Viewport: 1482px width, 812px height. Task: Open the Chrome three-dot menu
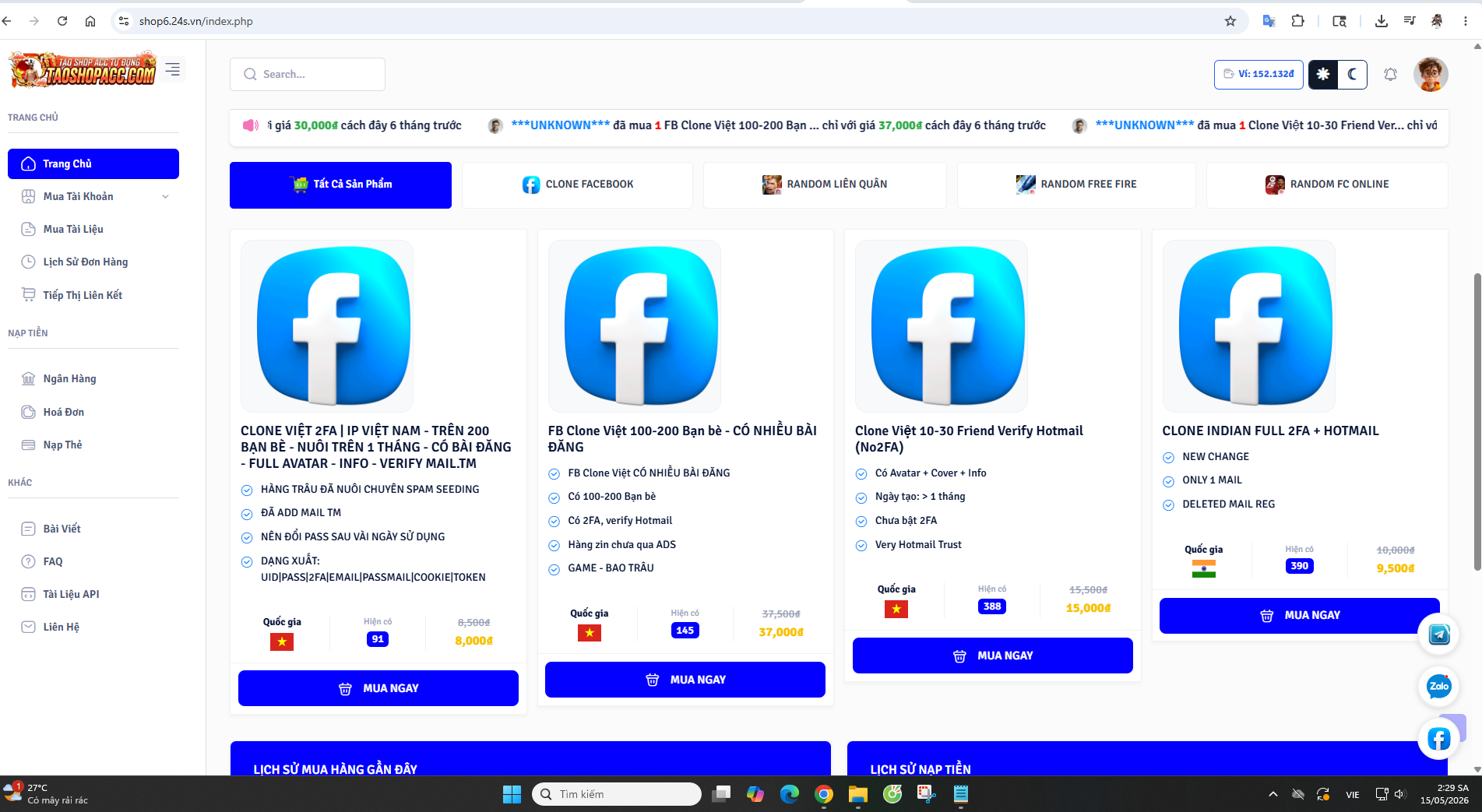coord(1465,21)
